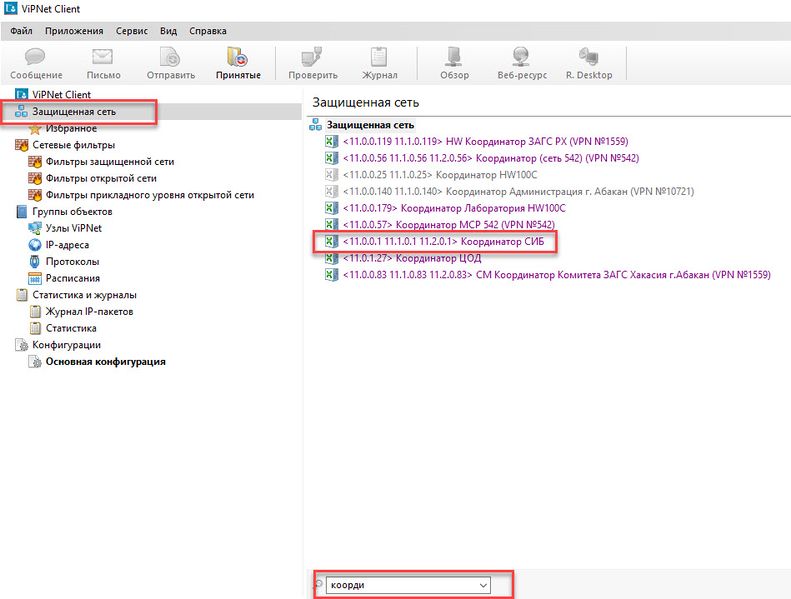Select Координатор Администрация г. Абакан node
Viewport: 791px width, 599px height.
(518, 191)
